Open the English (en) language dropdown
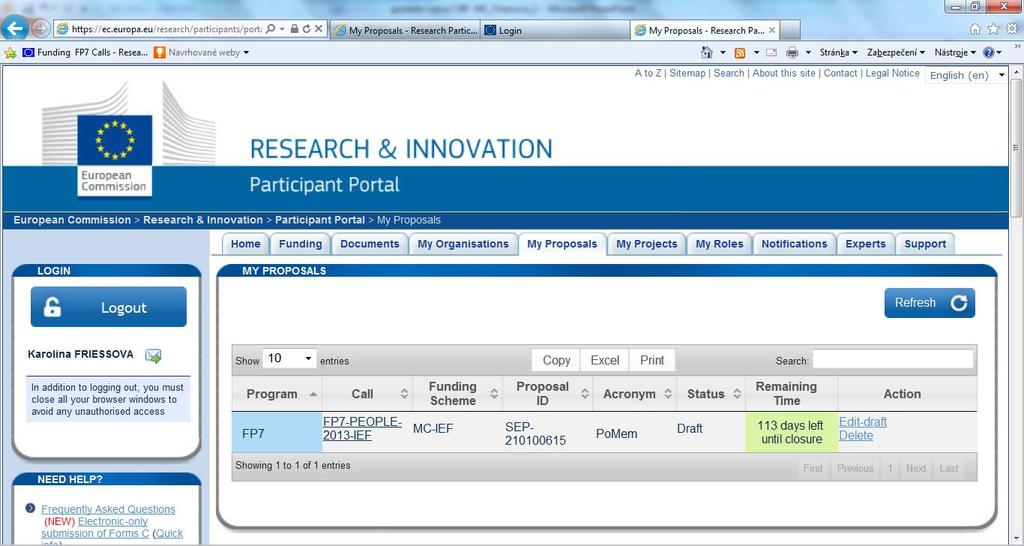This screenshot has height=546, width=1024. pos(967,75)
